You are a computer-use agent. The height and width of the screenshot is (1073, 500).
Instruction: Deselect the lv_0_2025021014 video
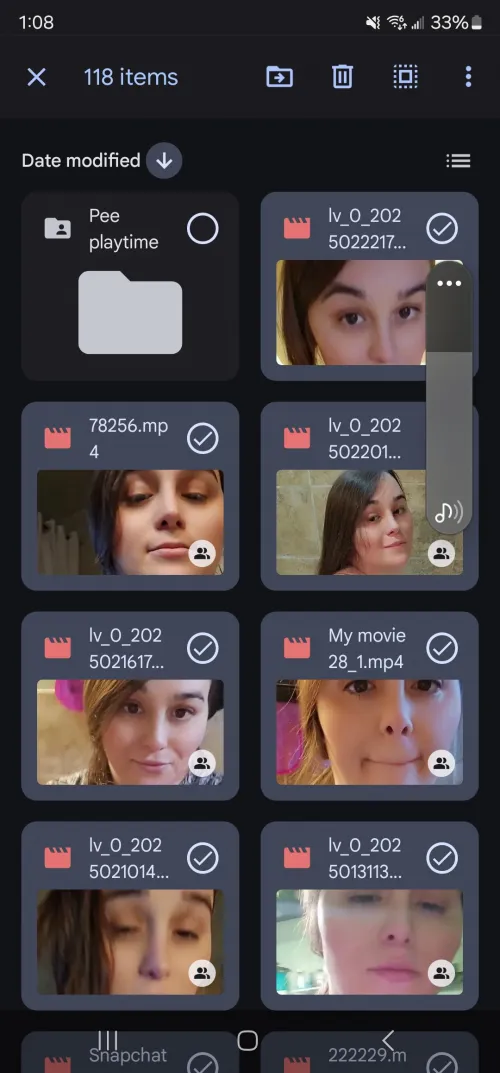[202, 858]
